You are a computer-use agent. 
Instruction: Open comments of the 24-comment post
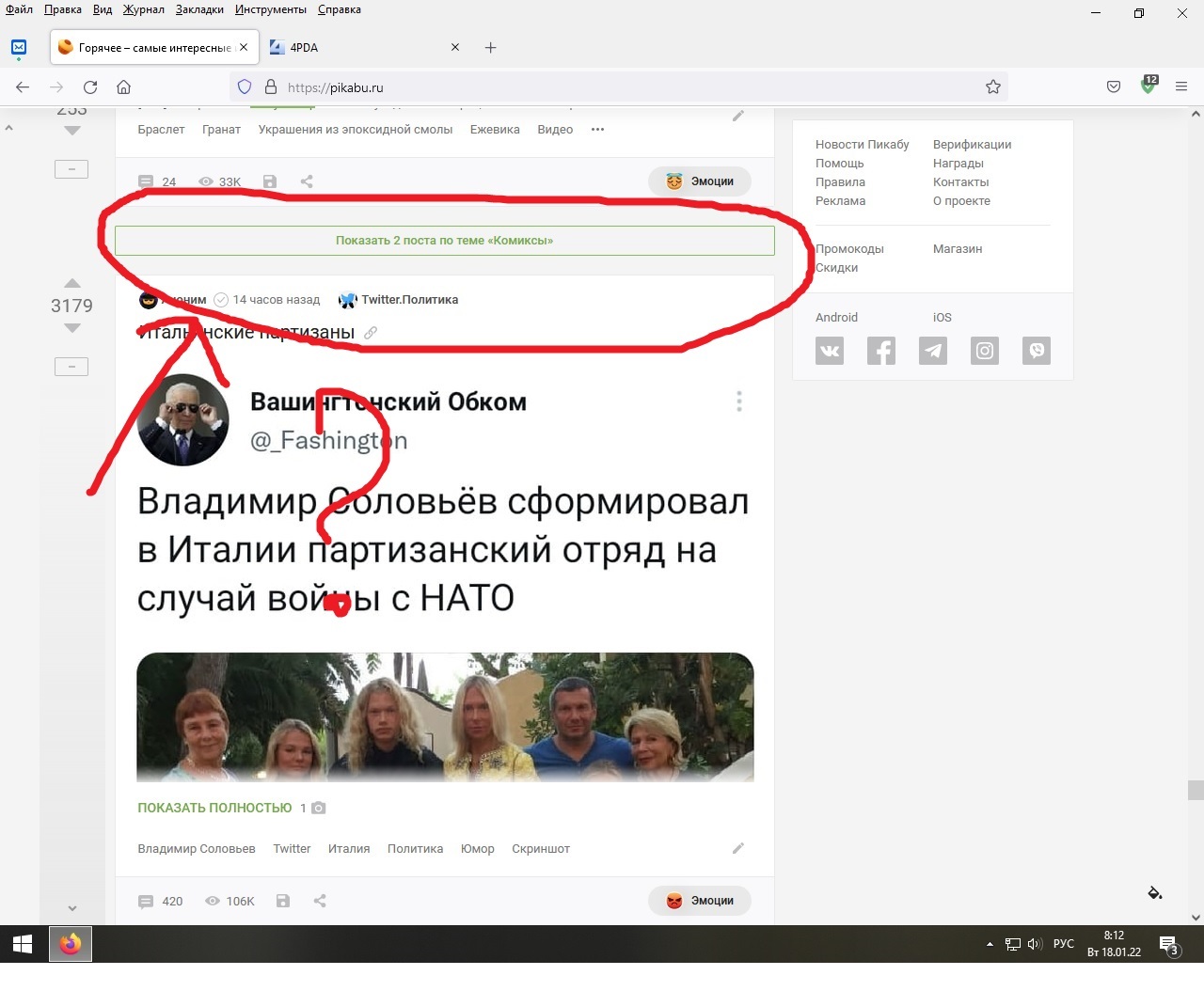tap(157, 181)
